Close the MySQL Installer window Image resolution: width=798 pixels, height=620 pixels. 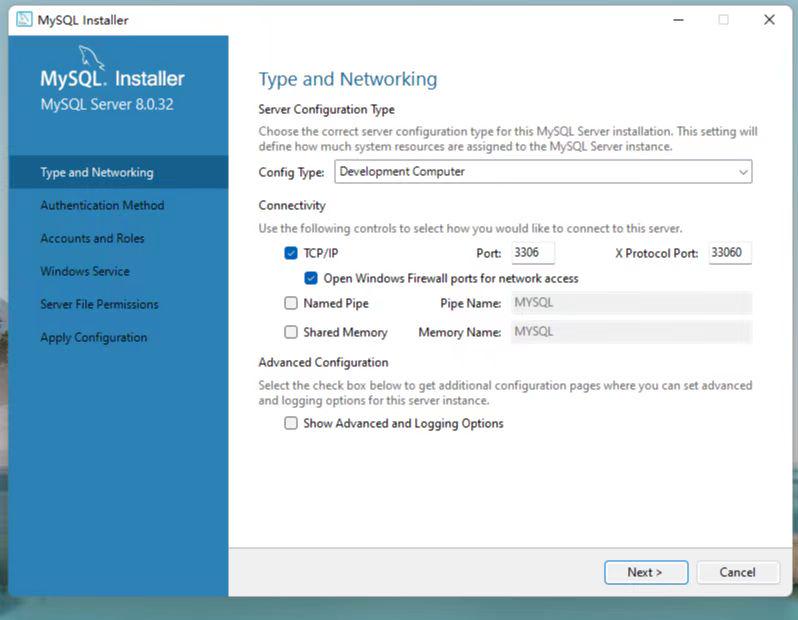tap(769, 20)
